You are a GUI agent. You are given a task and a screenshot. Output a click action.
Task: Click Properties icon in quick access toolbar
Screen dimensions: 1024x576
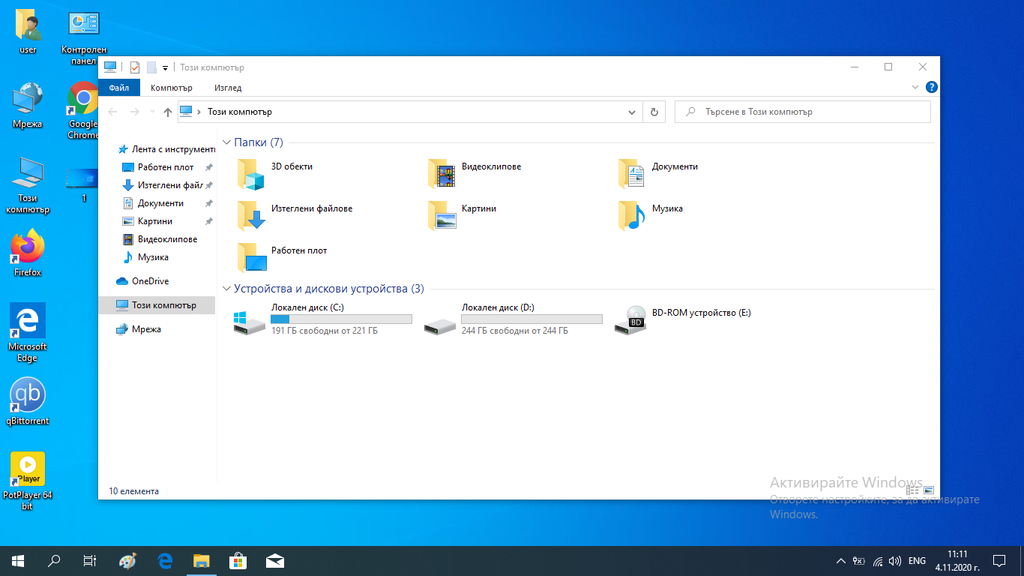click(134, 67)
